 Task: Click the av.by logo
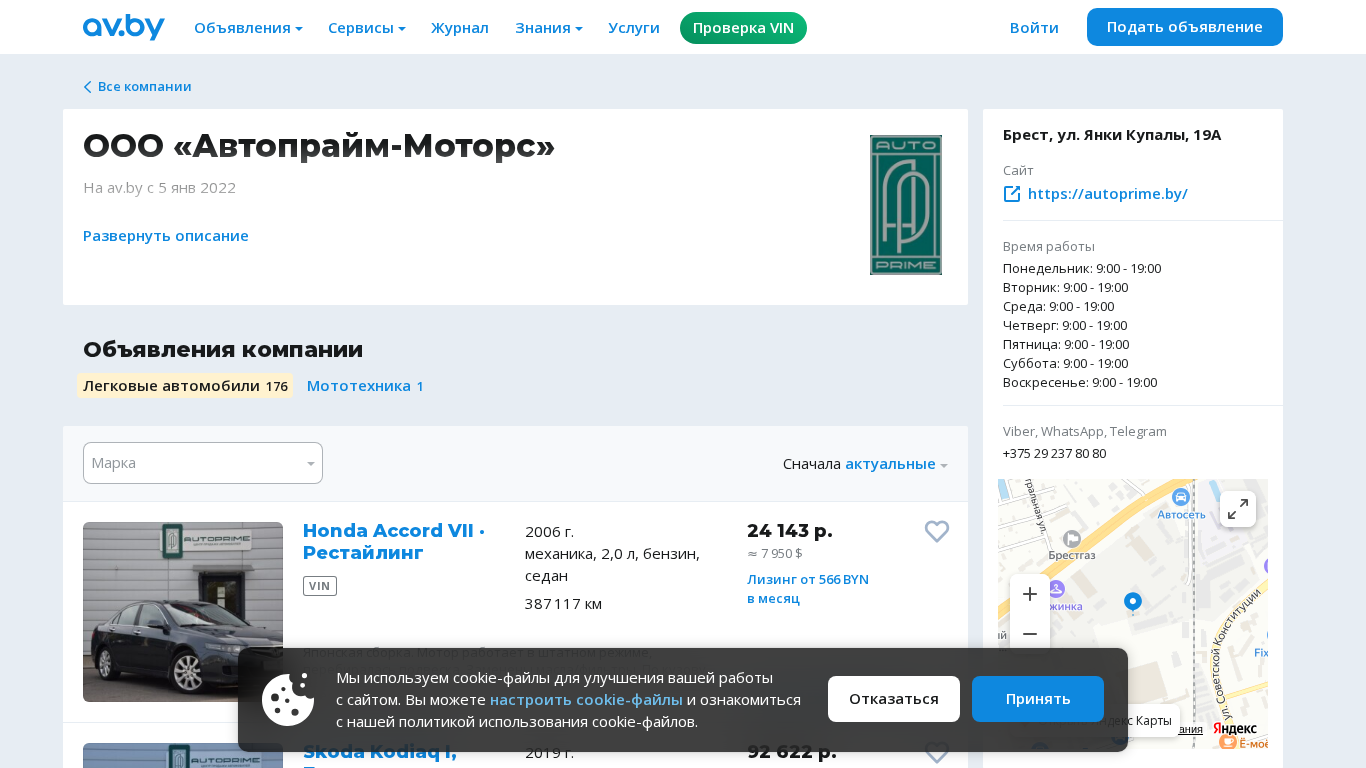(123, 27)
